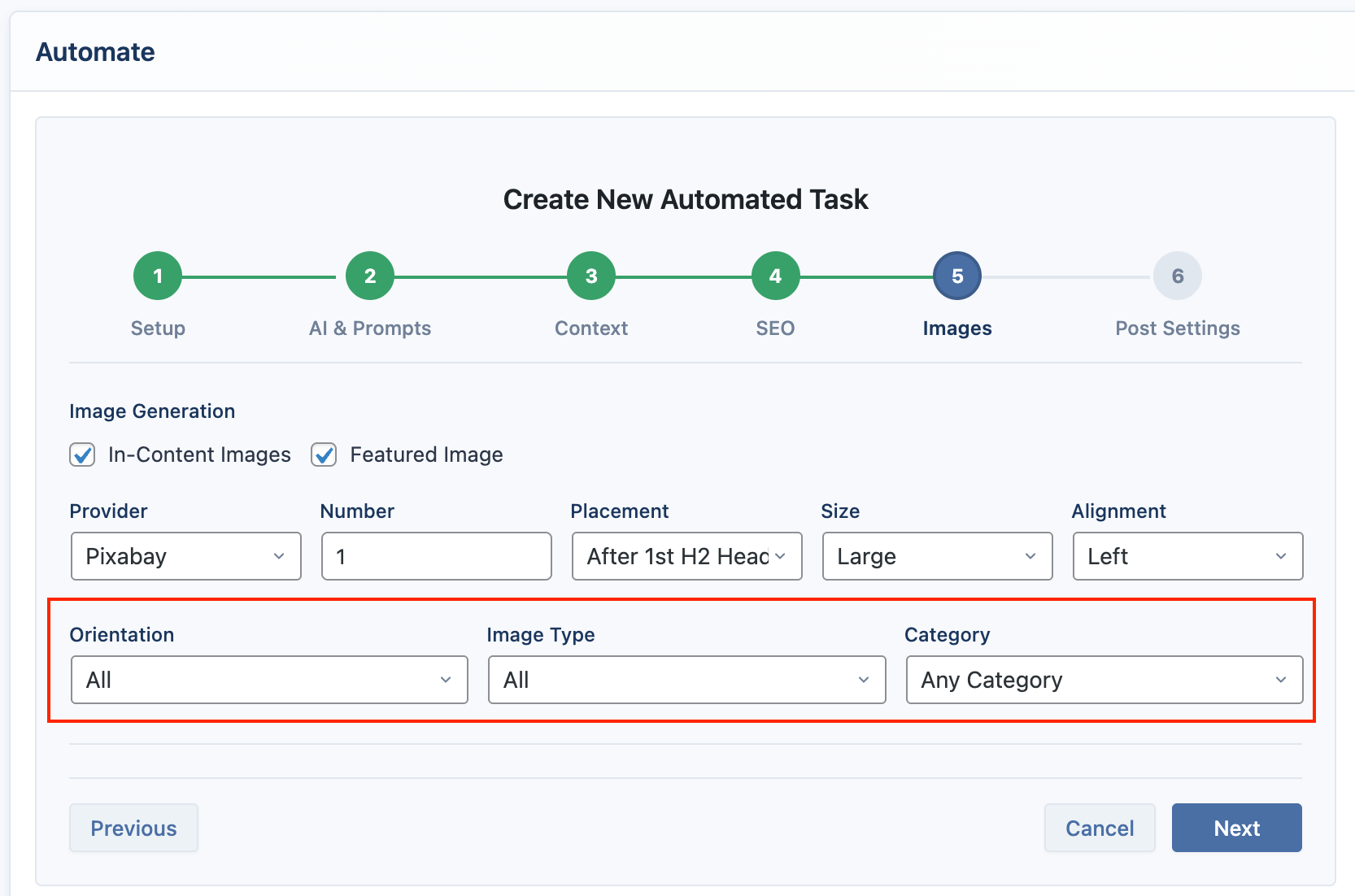This screenshot has height=896, width=1355.
Task: Click the SEO step label
Action: click(775, 328)
